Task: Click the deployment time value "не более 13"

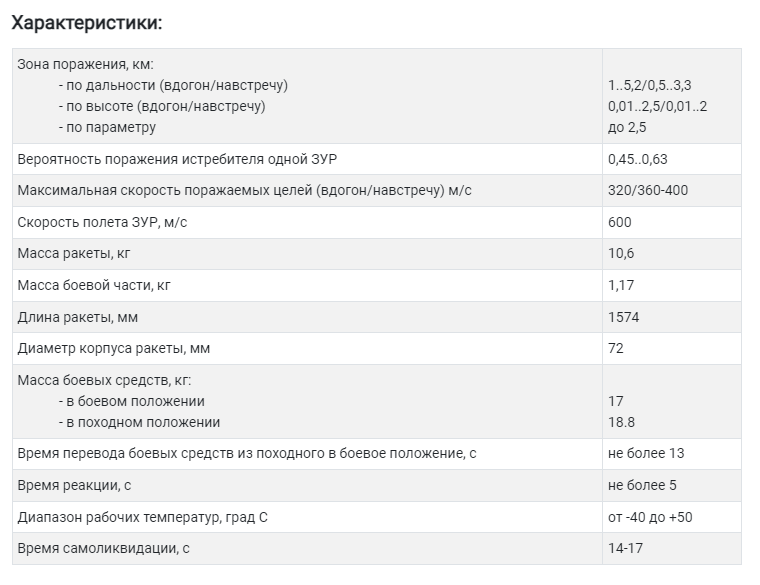Action: [x=645, y=453]
